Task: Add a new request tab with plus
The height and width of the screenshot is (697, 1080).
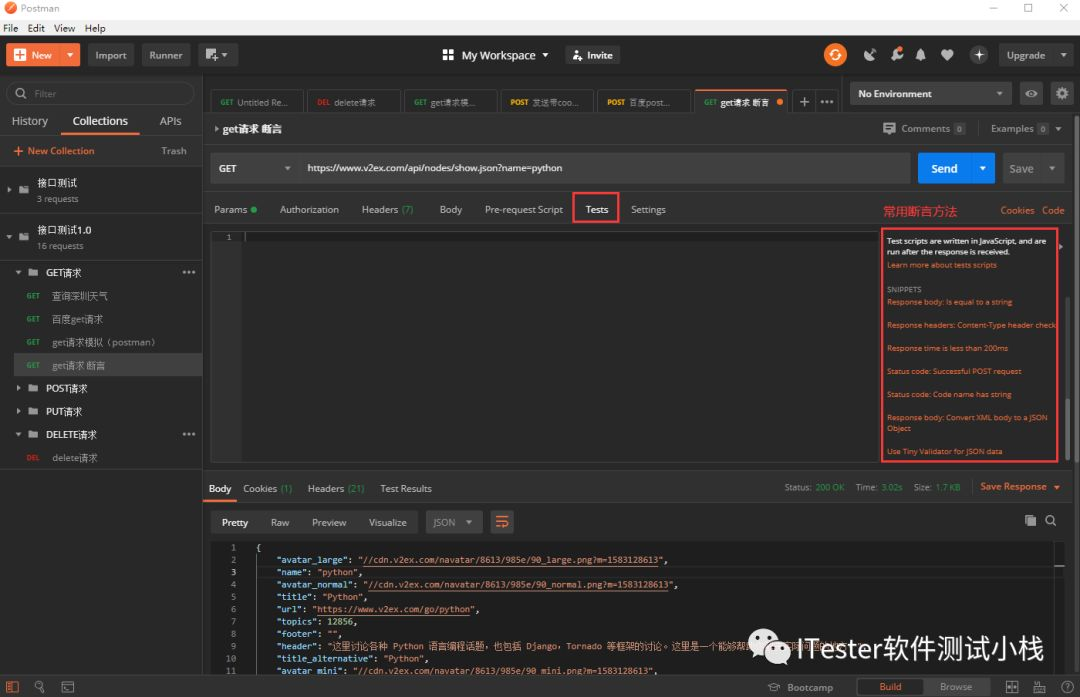Action: click(804, 102)
